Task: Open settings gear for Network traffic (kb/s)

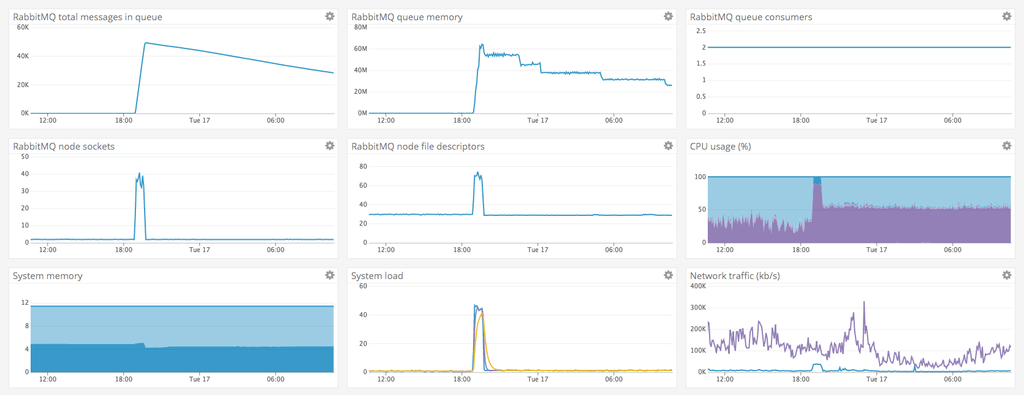Action: pos(1006,276)
